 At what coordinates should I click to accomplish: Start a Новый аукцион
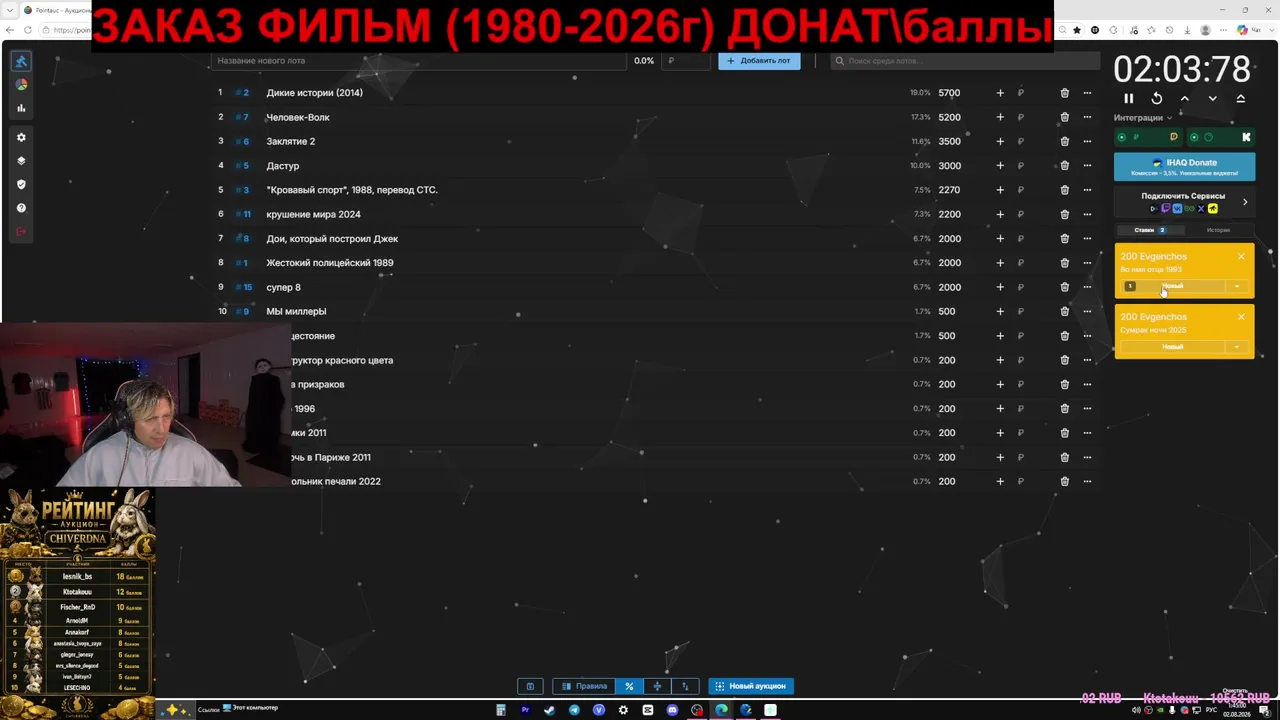751,686
